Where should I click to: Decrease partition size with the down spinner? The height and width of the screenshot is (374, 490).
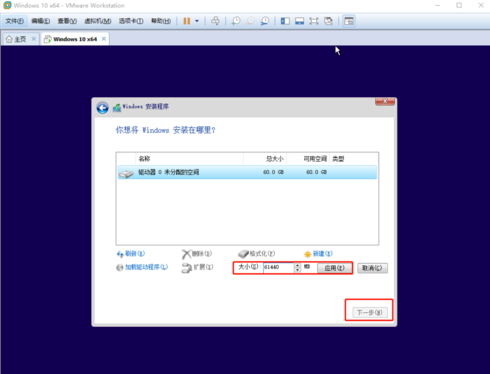coord(297,270)
